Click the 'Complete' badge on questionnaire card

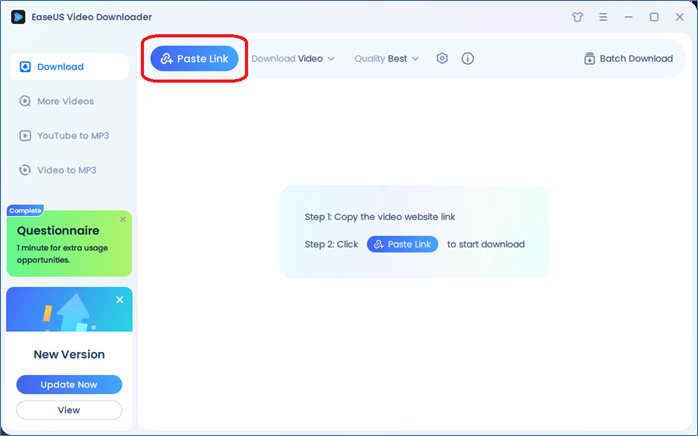coord(25,211)
